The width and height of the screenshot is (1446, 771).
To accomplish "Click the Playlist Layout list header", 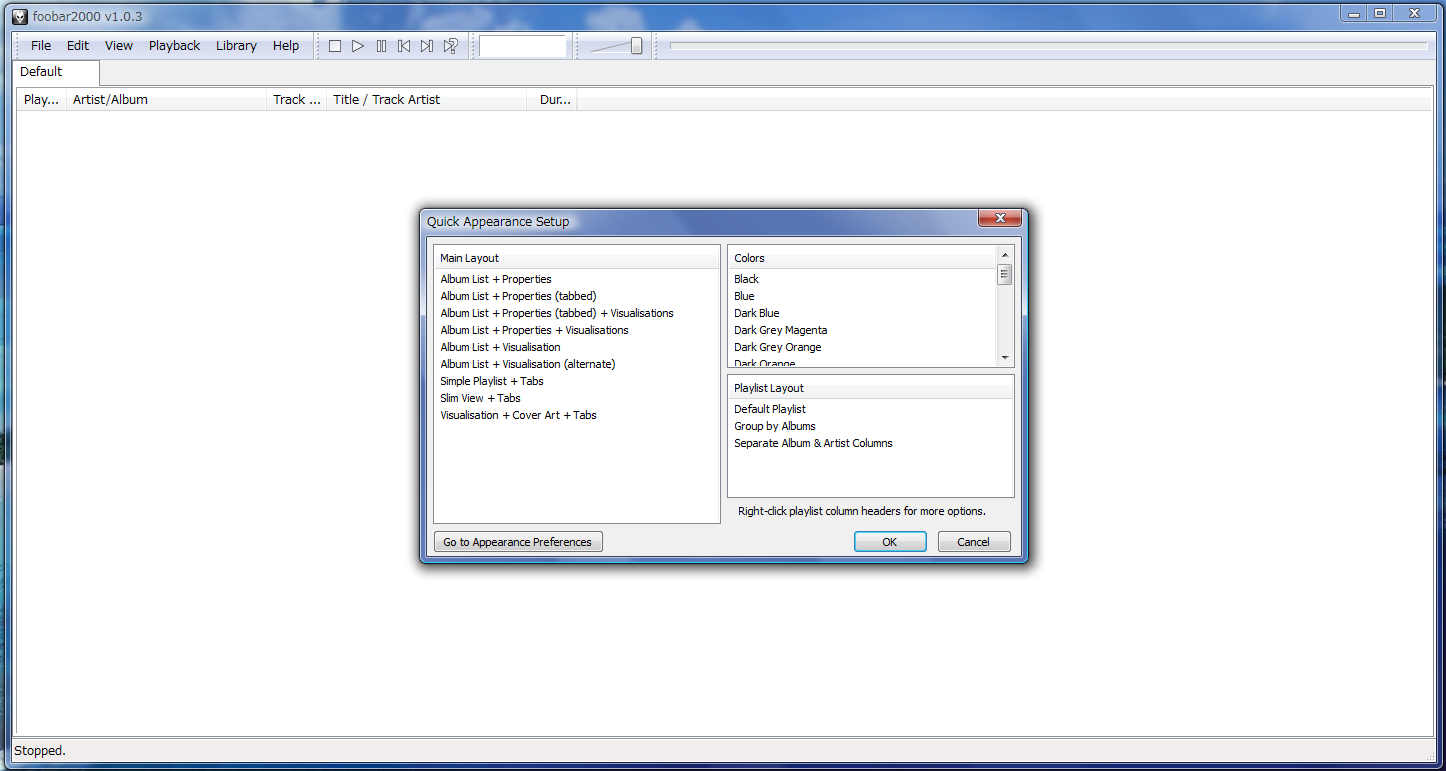I will [x=870, y=388].
